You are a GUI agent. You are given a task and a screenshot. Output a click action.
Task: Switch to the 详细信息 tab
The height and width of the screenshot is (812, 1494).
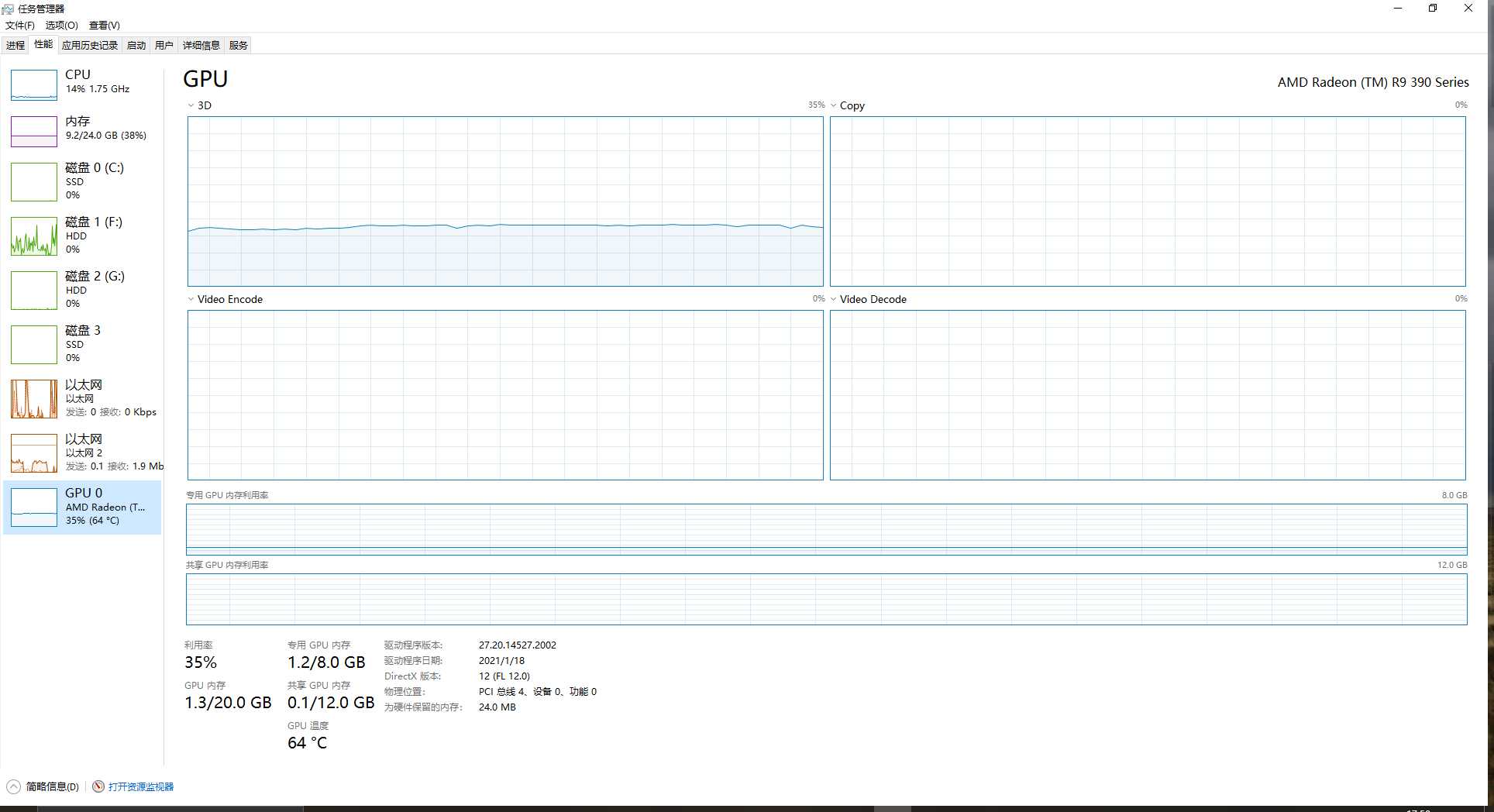(x=201, y=45)
